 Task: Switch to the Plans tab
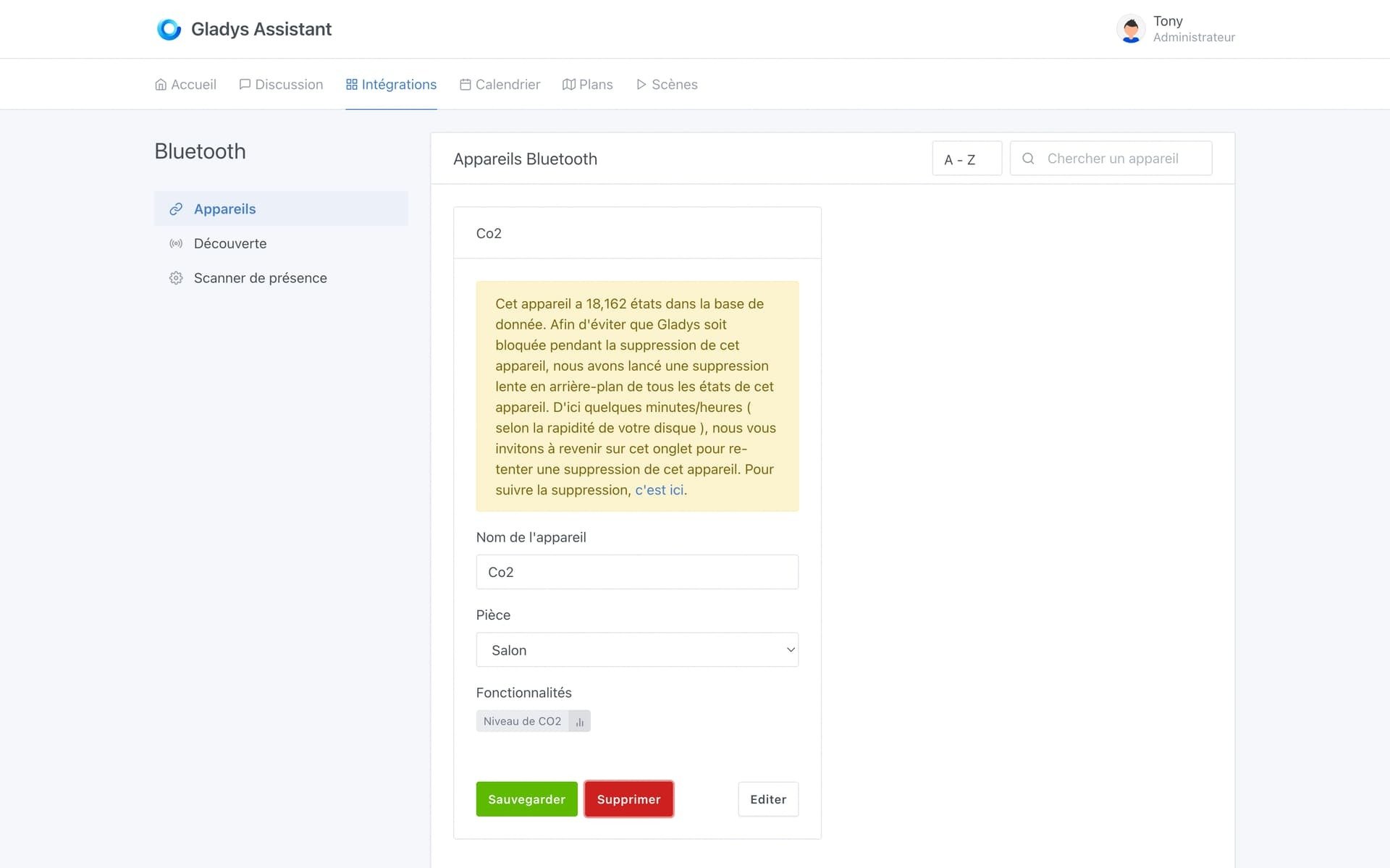pos(587,85)
